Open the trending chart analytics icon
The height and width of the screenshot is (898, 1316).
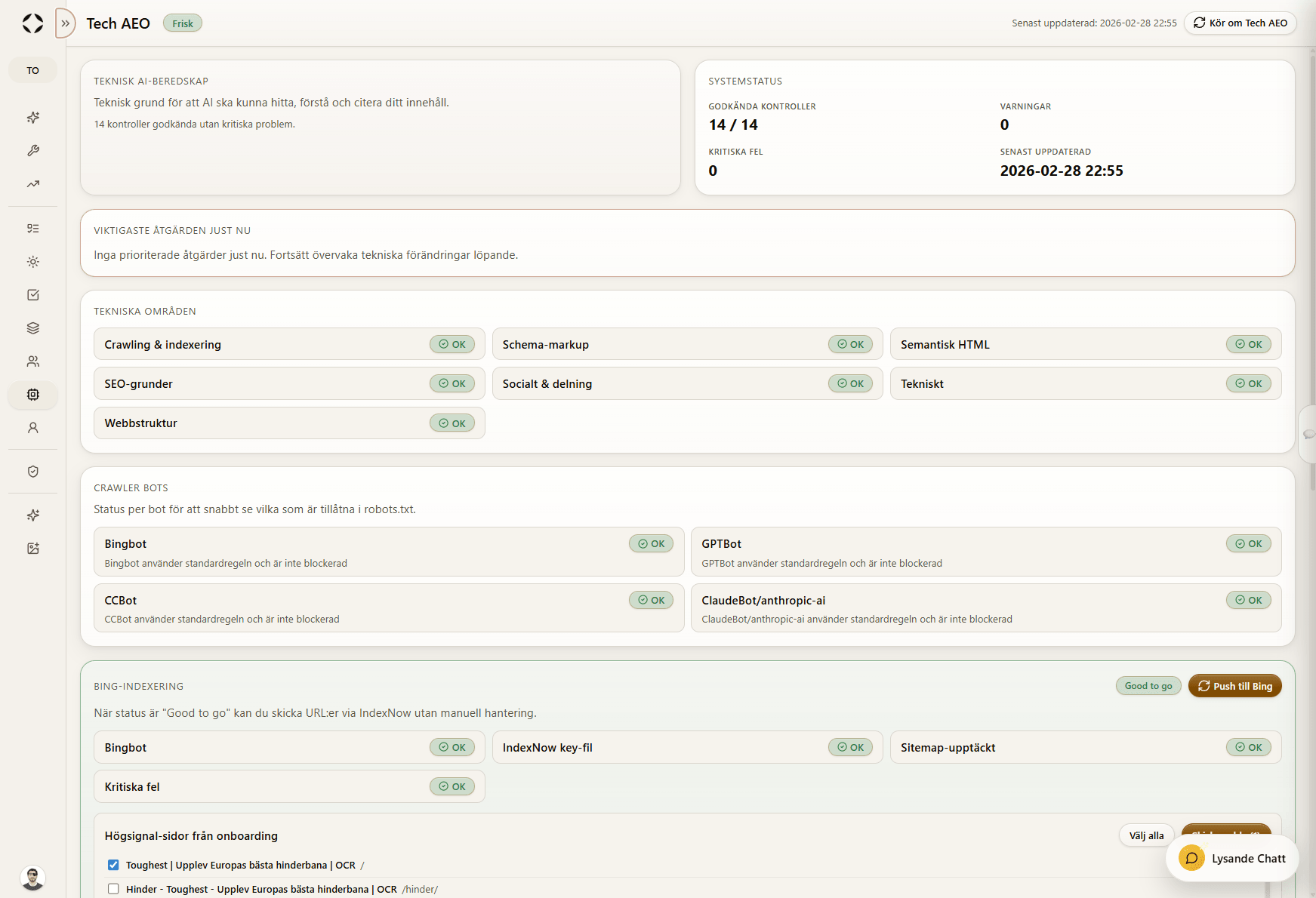point(32,184)
